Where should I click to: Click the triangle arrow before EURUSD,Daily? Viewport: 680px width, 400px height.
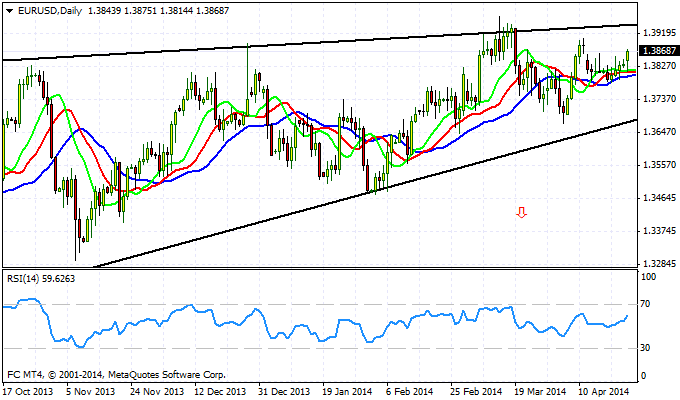click(10, 11)
